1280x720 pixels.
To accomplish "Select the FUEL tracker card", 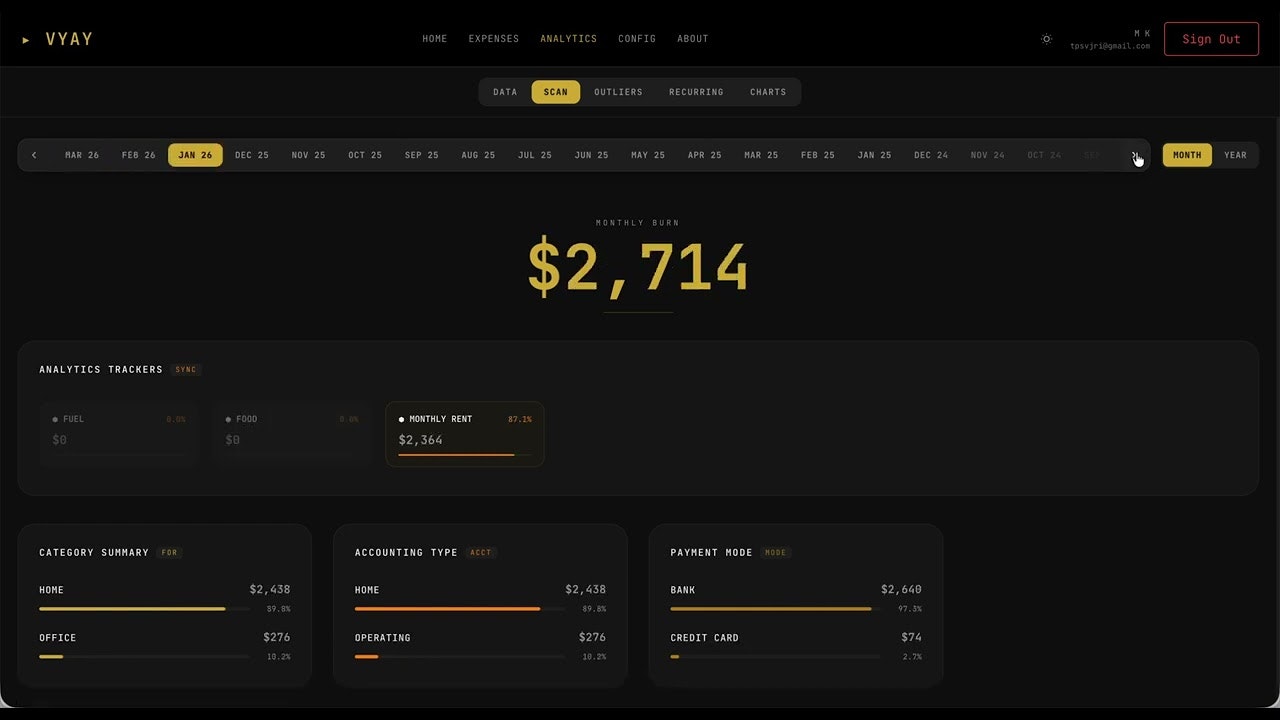I will (x=118, y=434).
